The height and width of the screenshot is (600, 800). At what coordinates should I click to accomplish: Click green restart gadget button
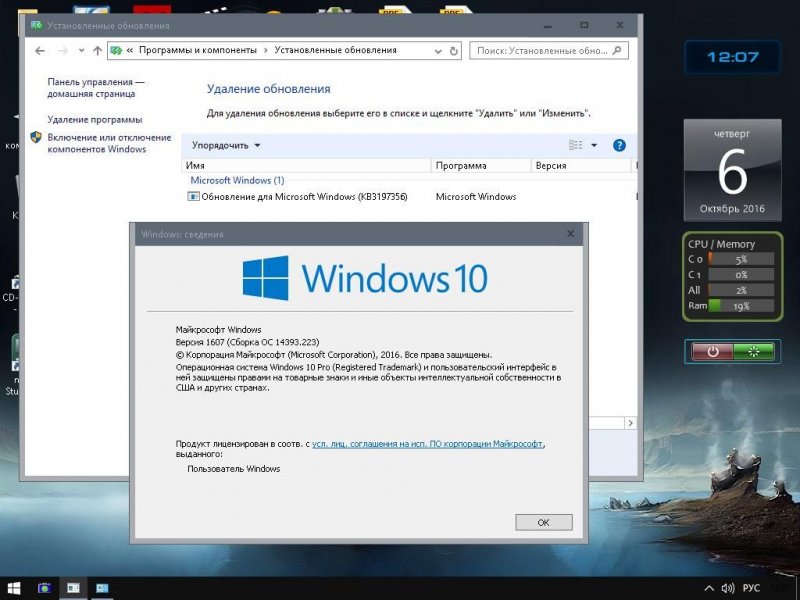pyautogui.click(x=754, y=352)
